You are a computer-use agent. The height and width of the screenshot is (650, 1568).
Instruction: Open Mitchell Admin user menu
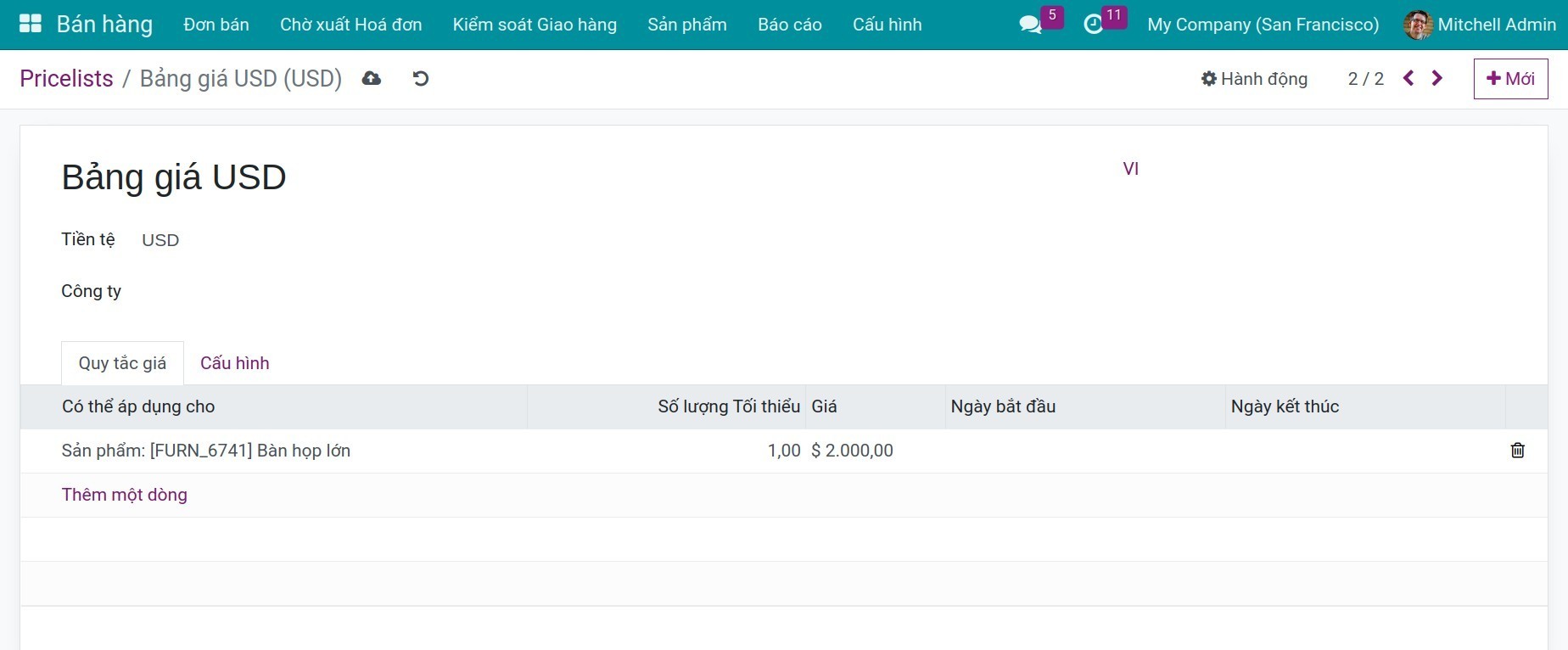click(x=1480, y=25)
